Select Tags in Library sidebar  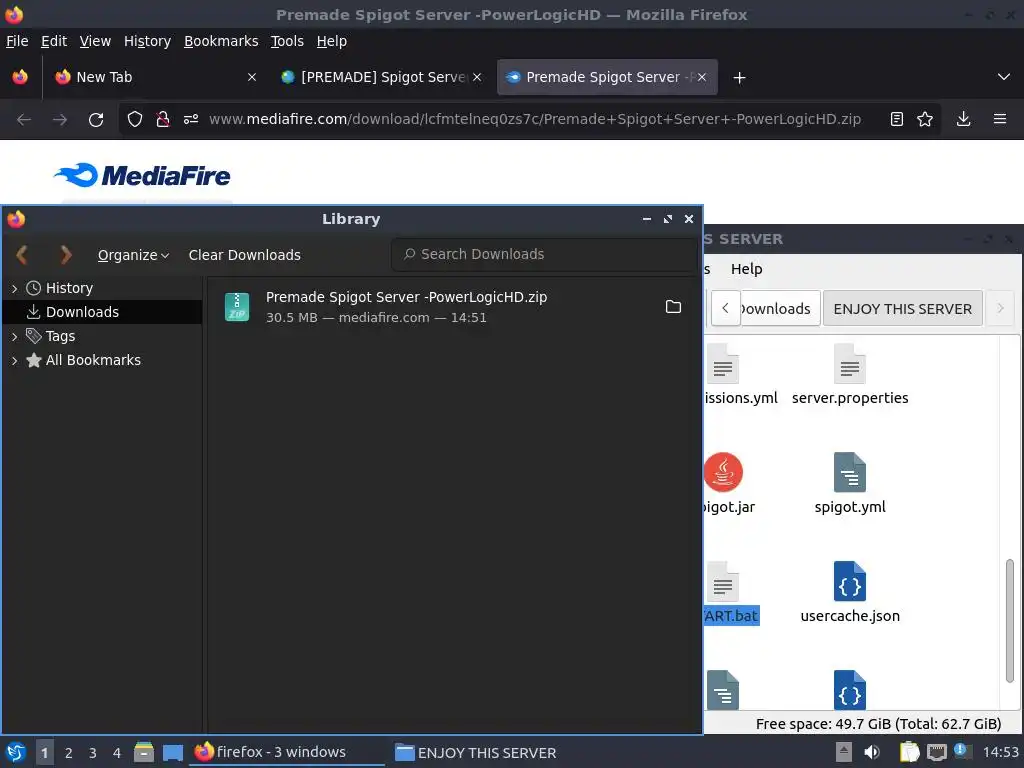coord(60,336)
